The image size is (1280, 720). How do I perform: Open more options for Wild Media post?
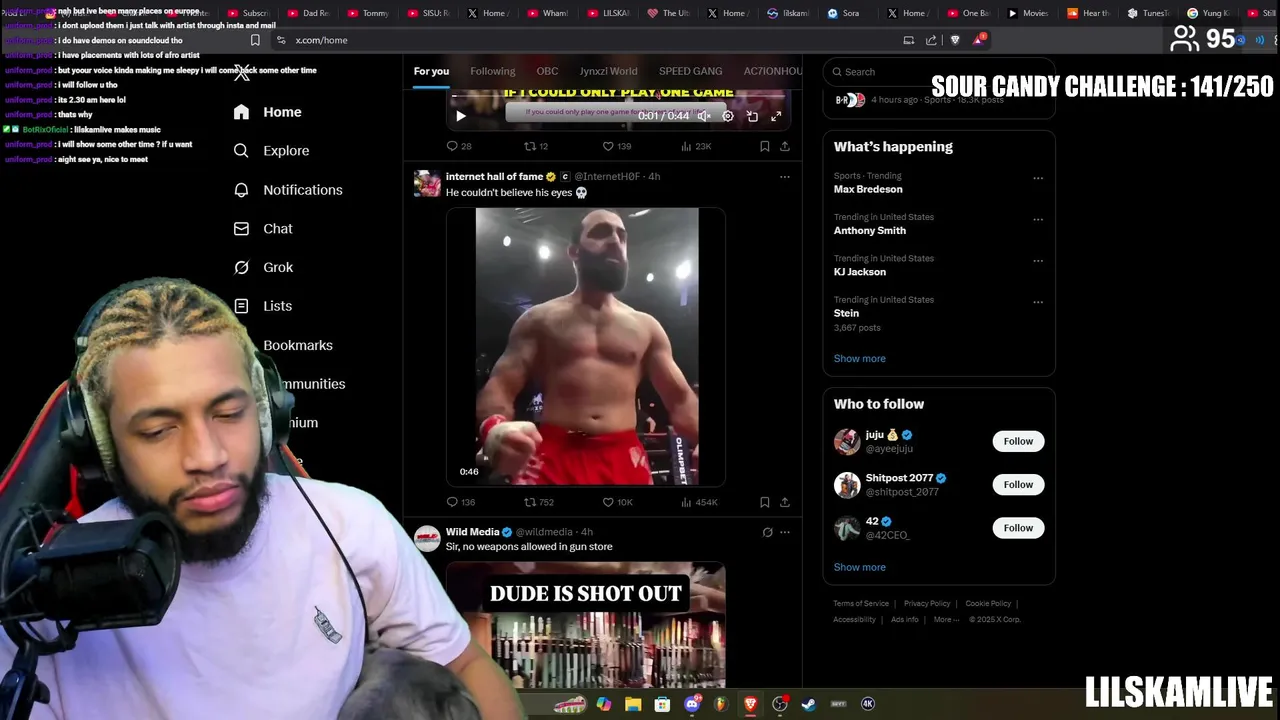[785, 533]
